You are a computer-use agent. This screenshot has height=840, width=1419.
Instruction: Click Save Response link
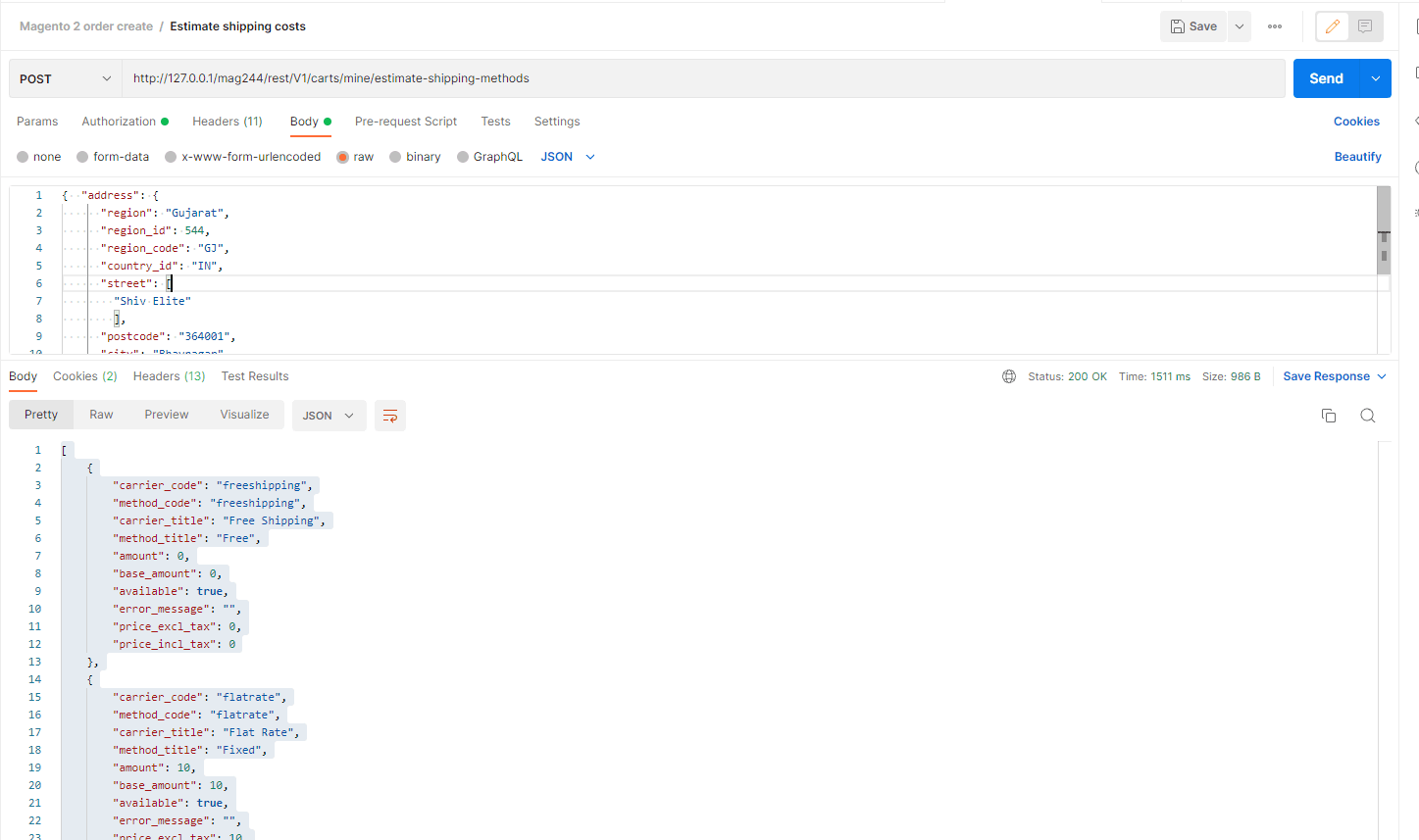(1326, 376)
